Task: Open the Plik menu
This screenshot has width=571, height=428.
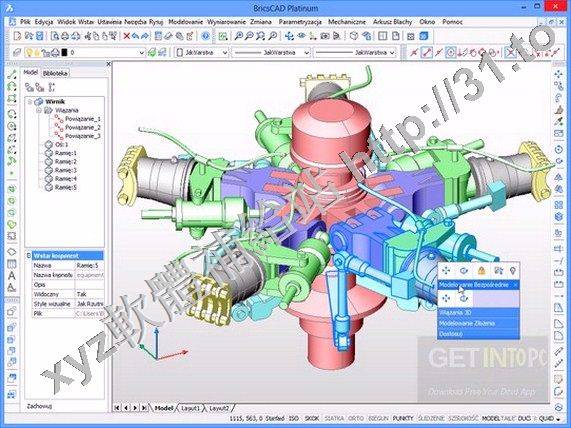Action: [x=25, y=22]
